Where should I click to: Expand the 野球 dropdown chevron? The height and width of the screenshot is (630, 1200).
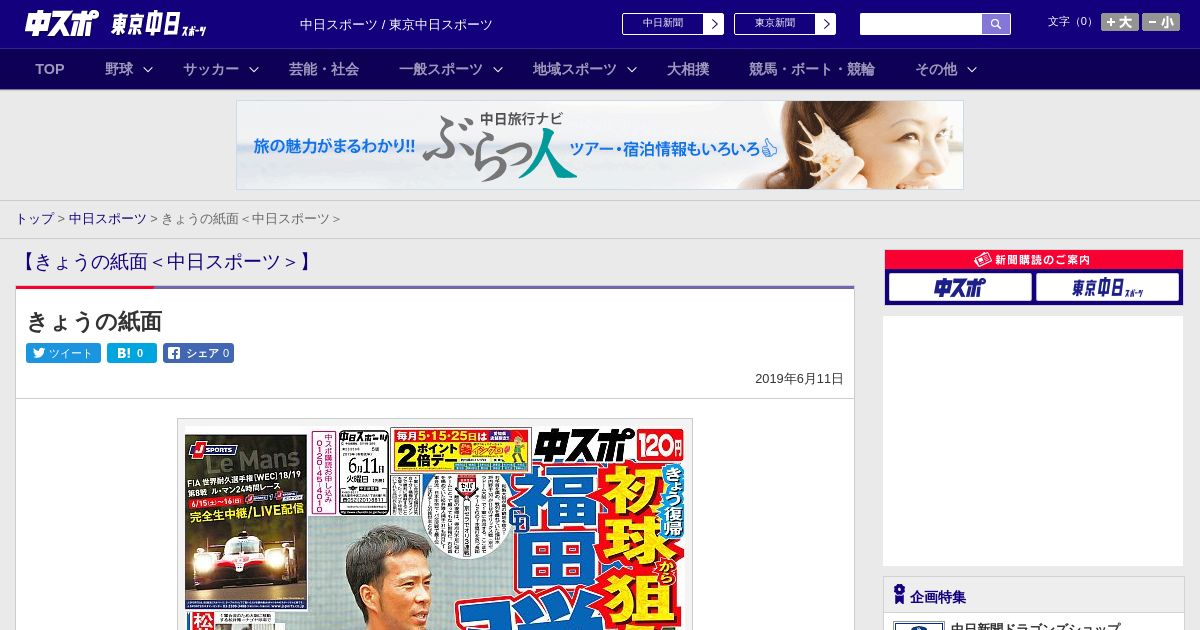point(148,69)
